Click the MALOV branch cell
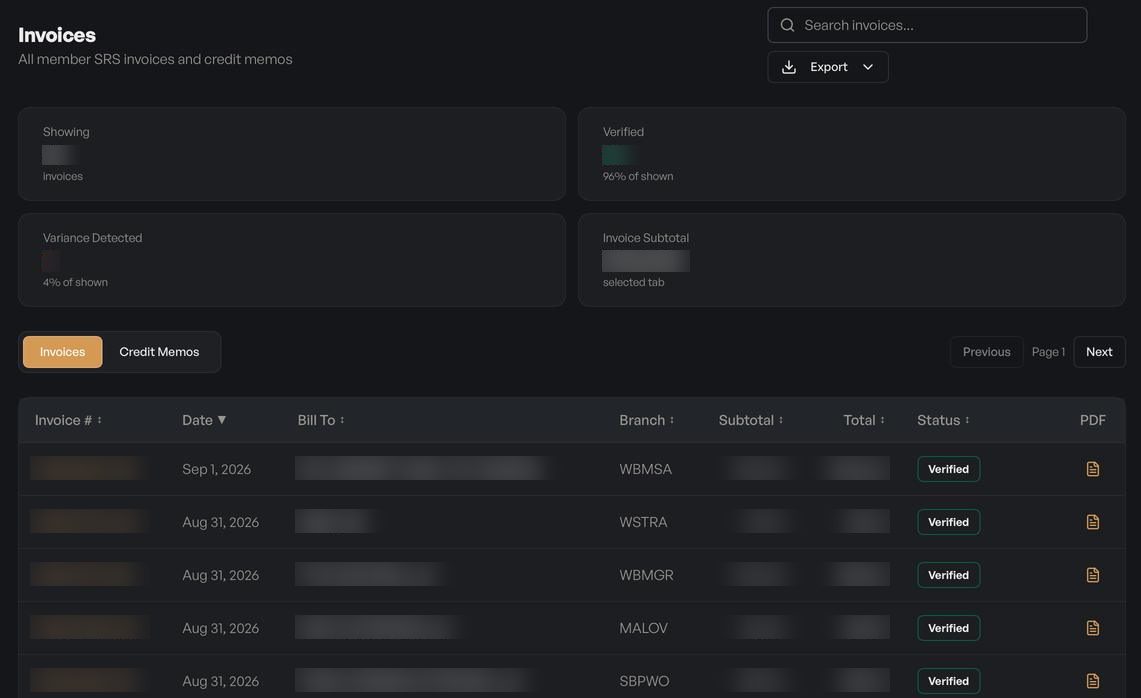 pyautogui.click(x=643, y=628)
